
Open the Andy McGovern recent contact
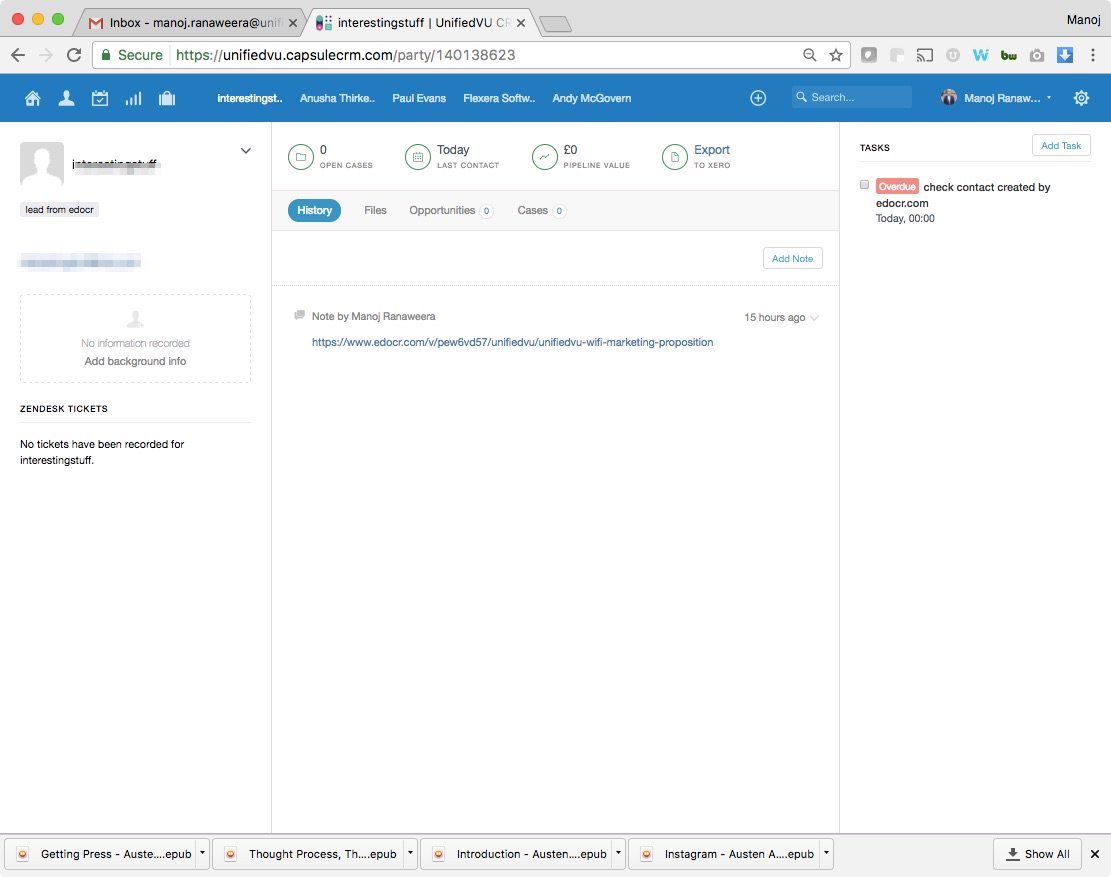click(592, 98)
